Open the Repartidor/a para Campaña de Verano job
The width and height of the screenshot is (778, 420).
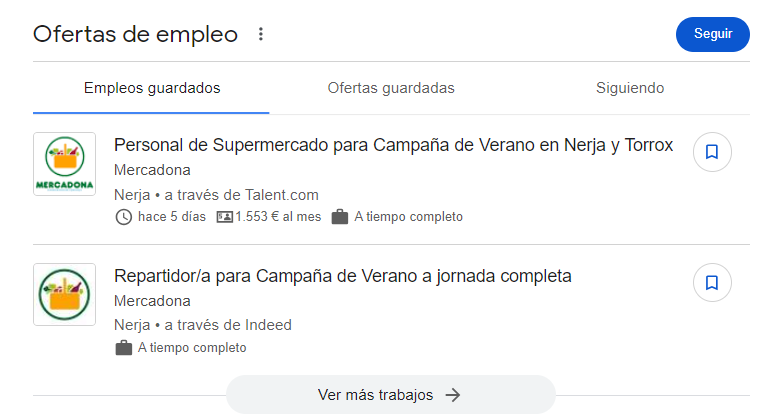(342, 276)
